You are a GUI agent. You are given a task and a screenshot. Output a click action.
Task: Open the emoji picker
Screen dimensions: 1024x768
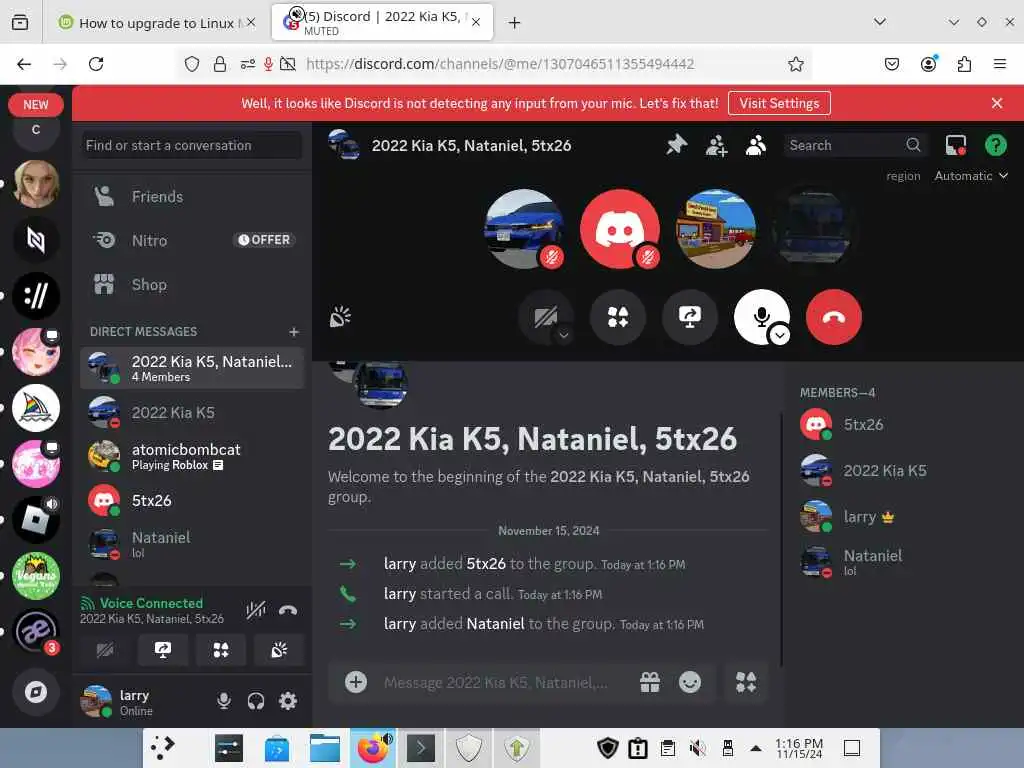click(x=690, y=682)
